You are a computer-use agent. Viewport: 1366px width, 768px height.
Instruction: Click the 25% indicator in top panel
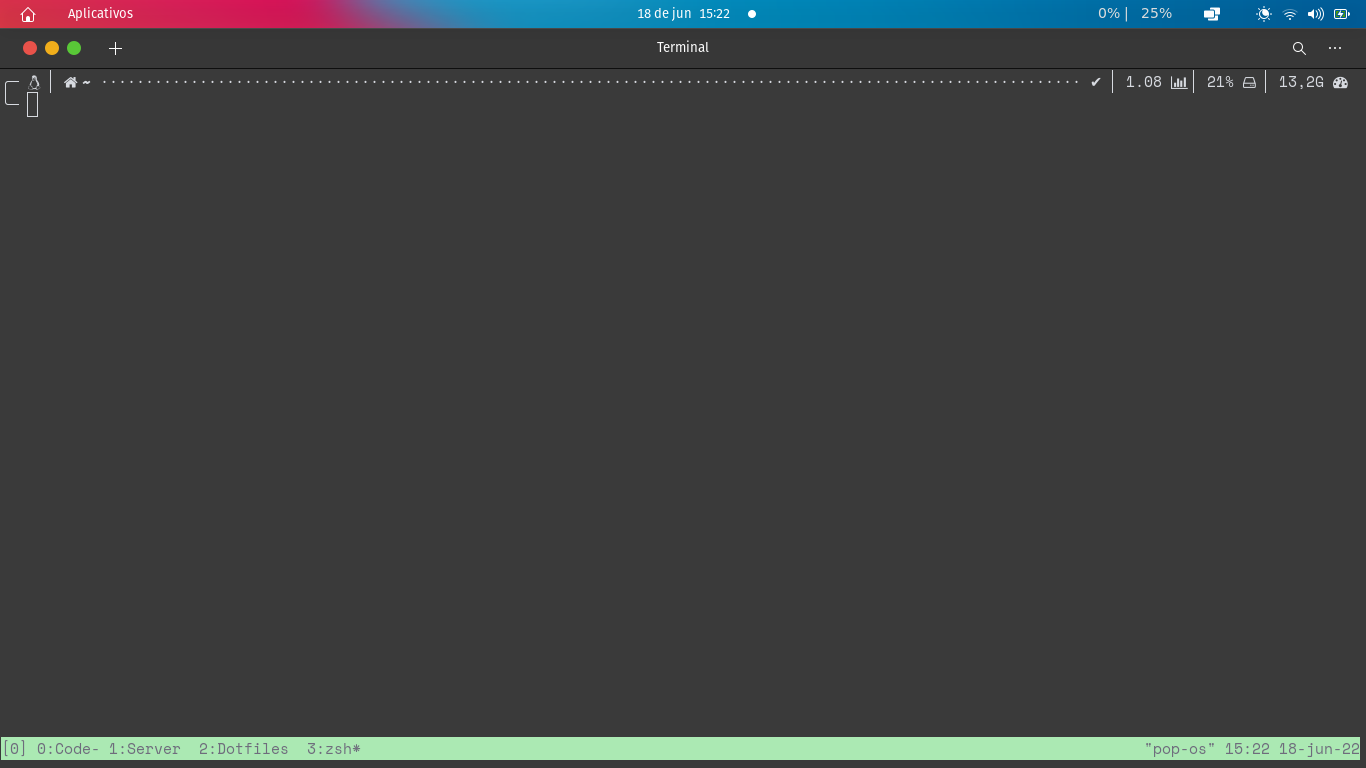pyautogui.click(x=1156, y=14)
